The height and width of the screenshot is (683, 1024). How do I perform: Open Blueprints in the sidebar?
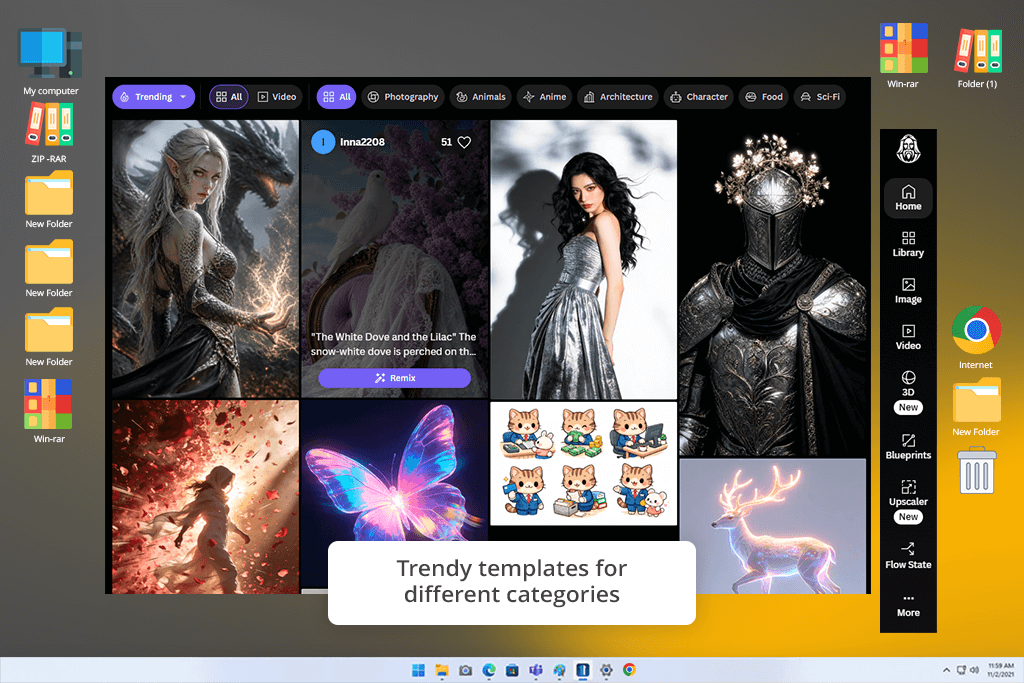coord(908,447)
